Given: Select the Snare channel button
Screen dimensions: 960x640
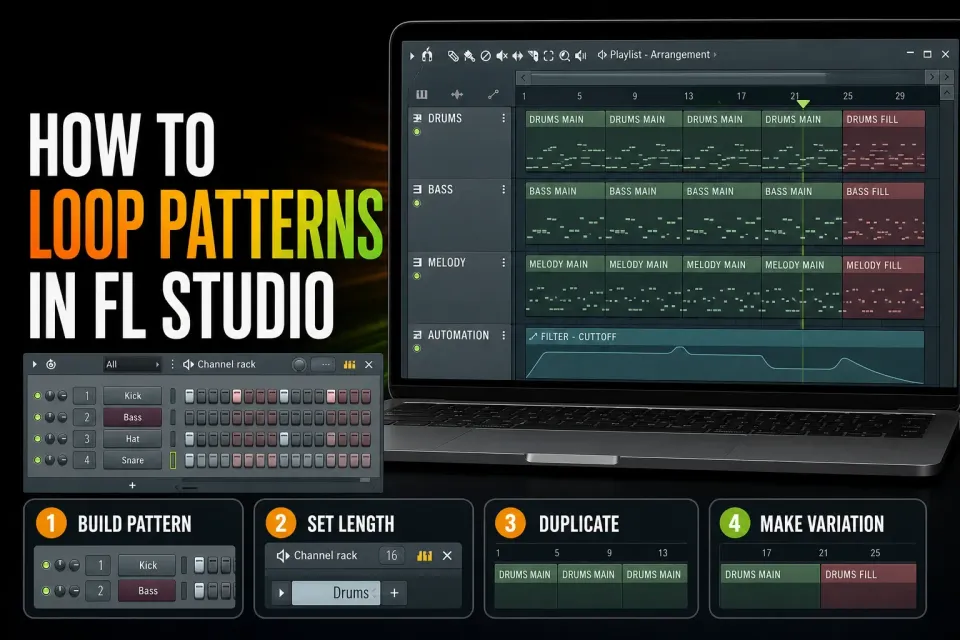Looking at the screenshot, I should point(132,460).
